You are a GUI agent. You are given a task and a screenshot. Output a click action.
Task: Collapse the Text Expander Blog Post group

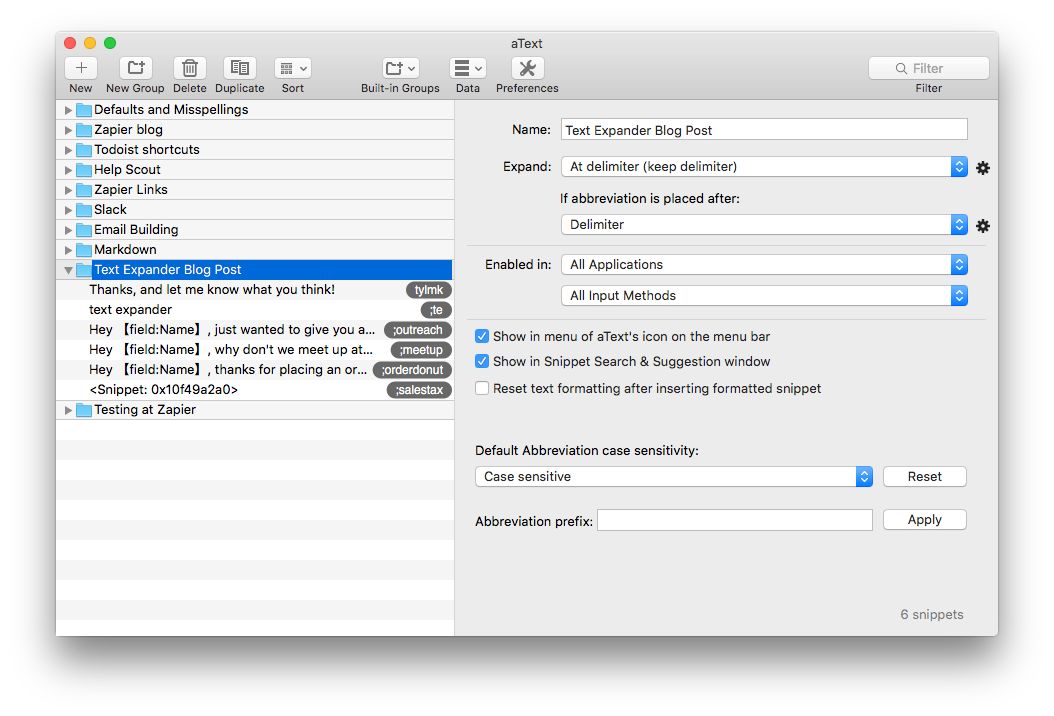click(68, 270)
